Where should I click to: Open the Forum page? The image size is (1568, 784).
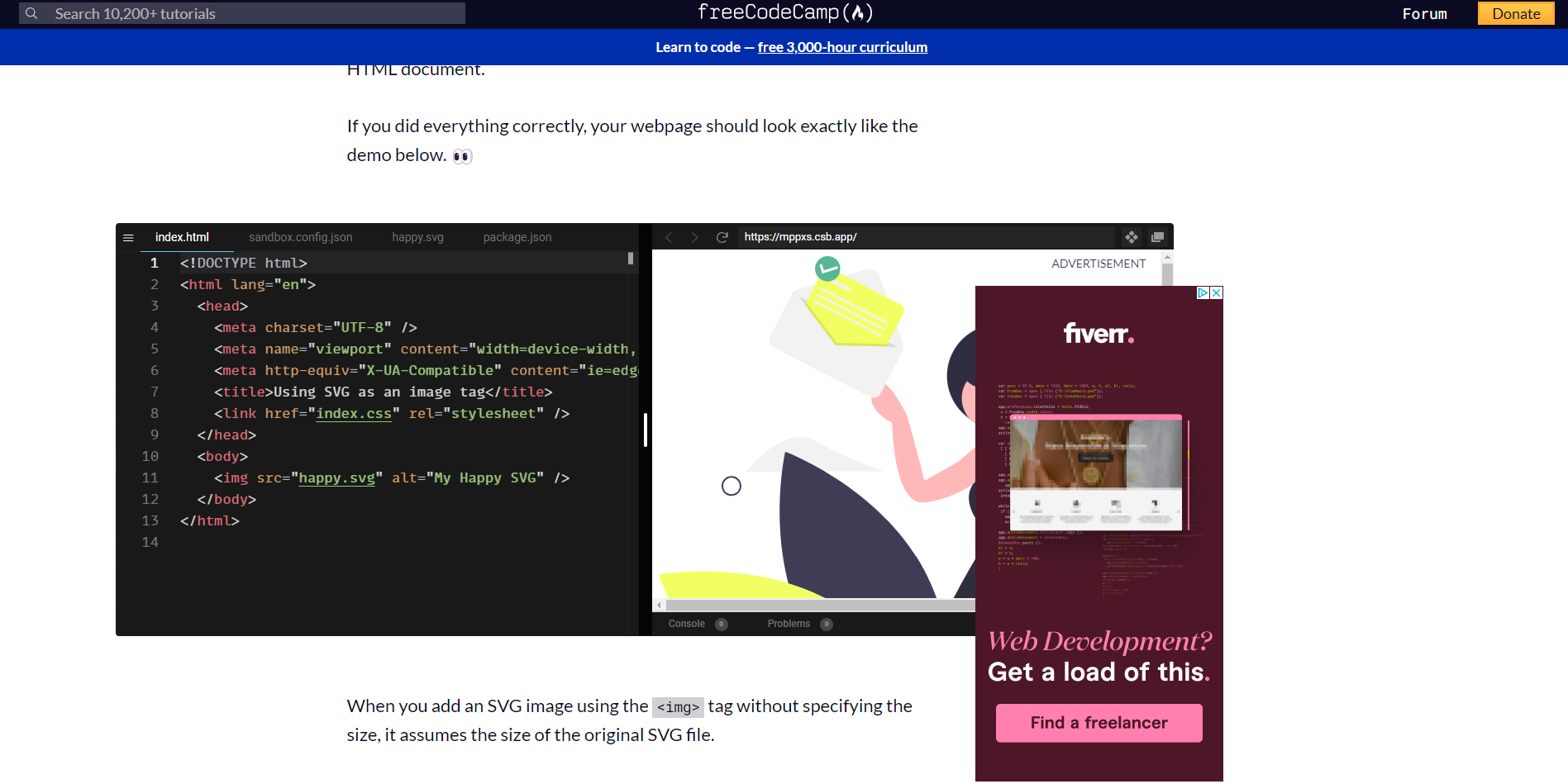pos(1424,13)
